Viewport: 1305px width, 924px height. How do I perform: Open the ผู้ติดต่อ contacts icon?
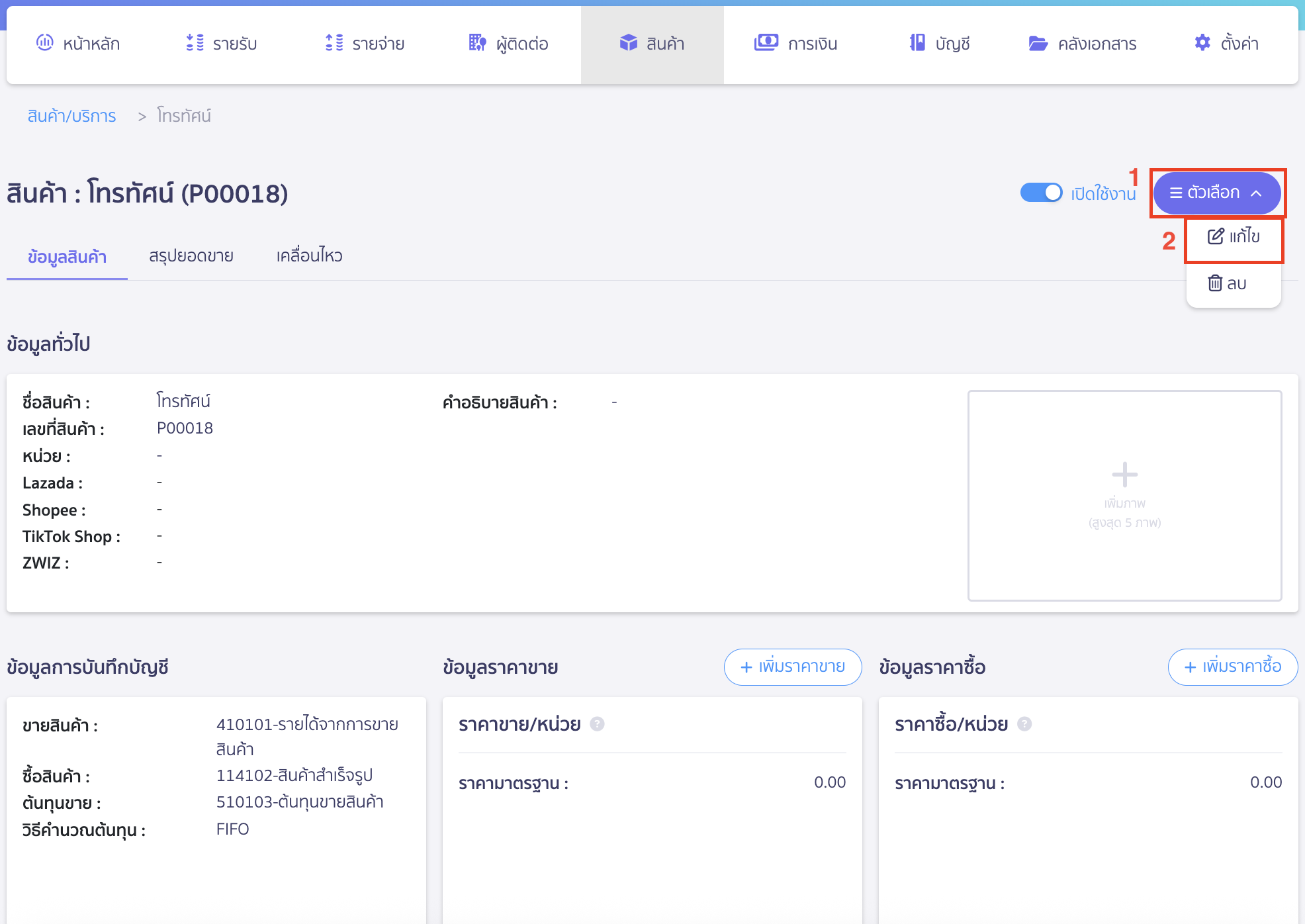(x=476, y=42)
